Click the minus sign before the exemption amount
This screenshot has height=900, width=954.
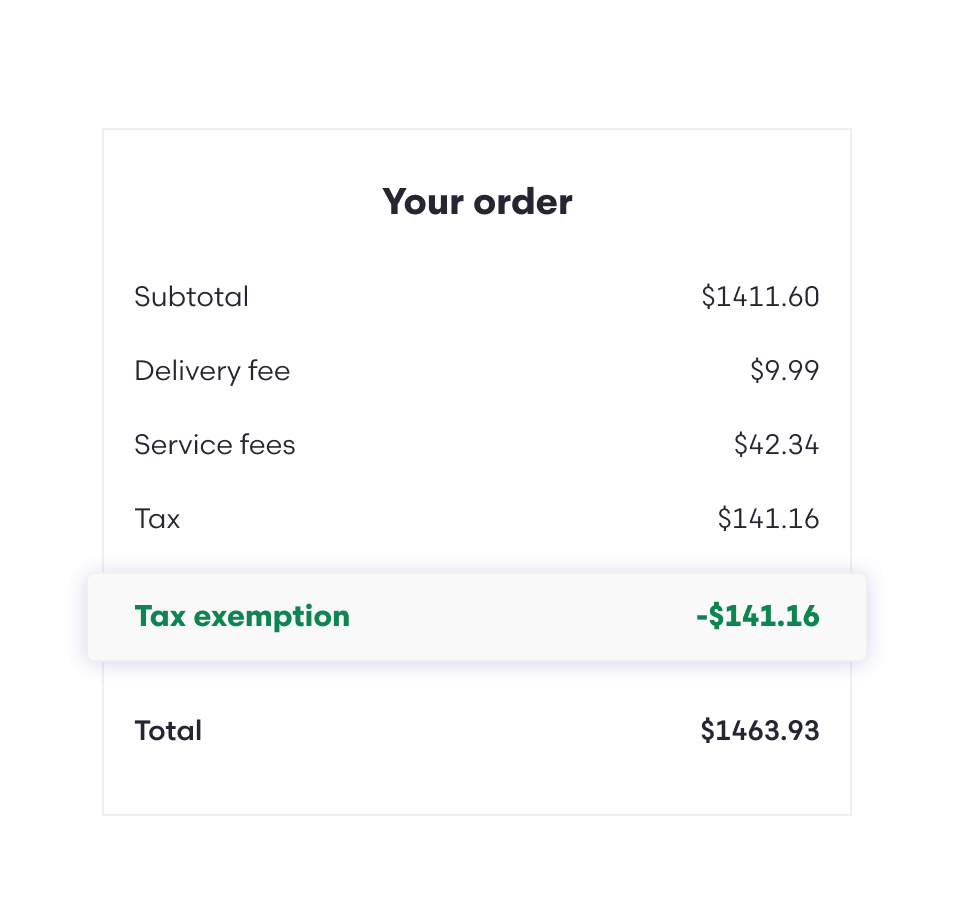tap(702, 617)
